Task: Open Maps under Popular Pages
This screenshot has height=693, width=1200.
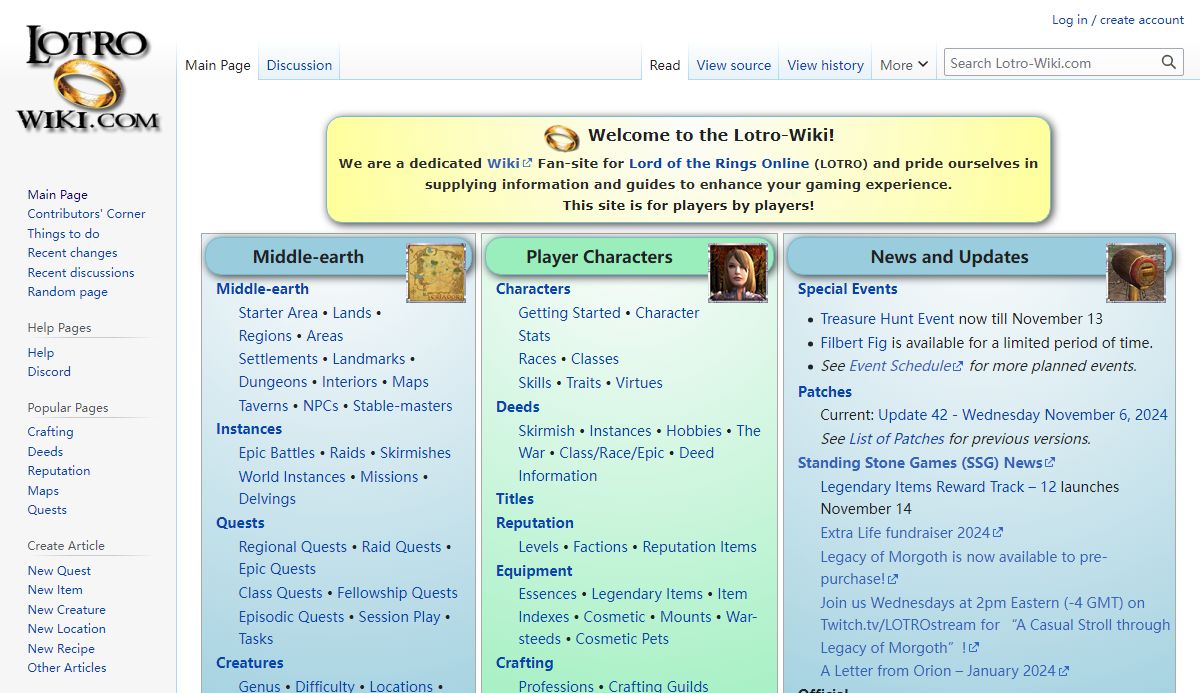Action: (43, 490)
